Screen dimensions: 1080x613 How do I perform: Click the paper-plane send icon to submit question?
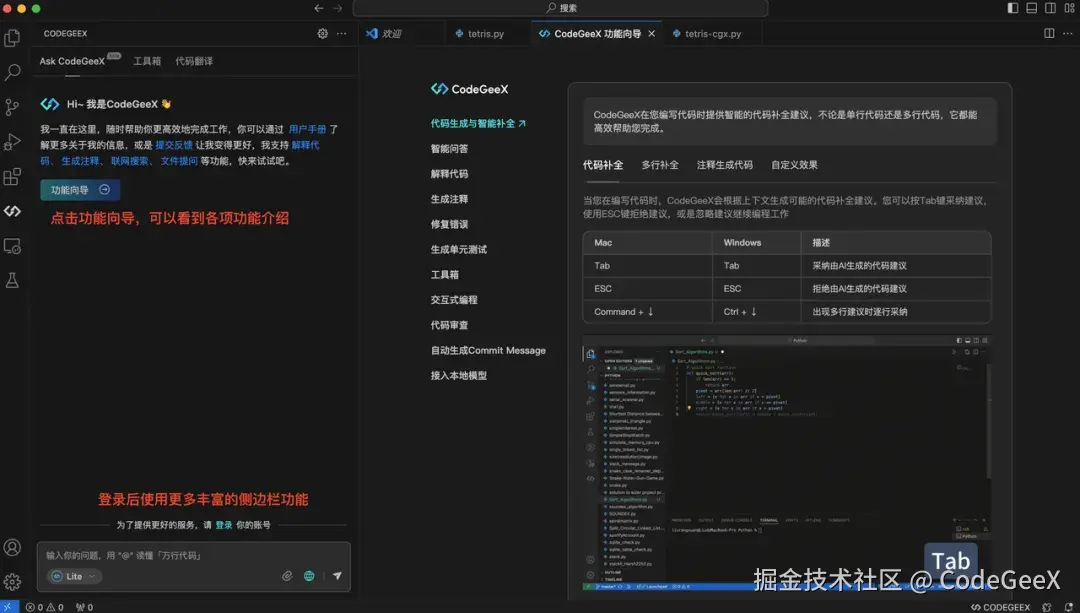click(338, 574)
